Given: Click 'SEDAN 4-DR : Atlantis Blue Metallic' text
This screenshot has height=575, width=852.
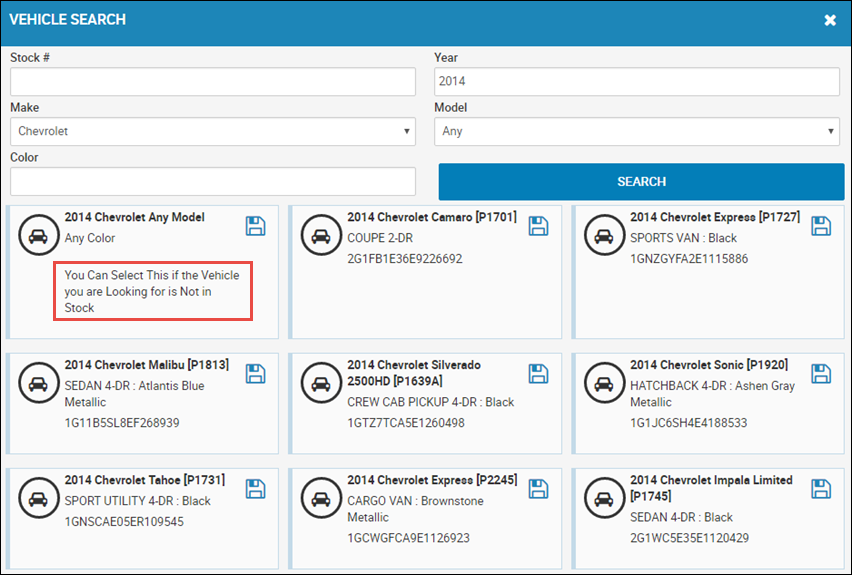Looking at the screenshot, I should 134,394.
